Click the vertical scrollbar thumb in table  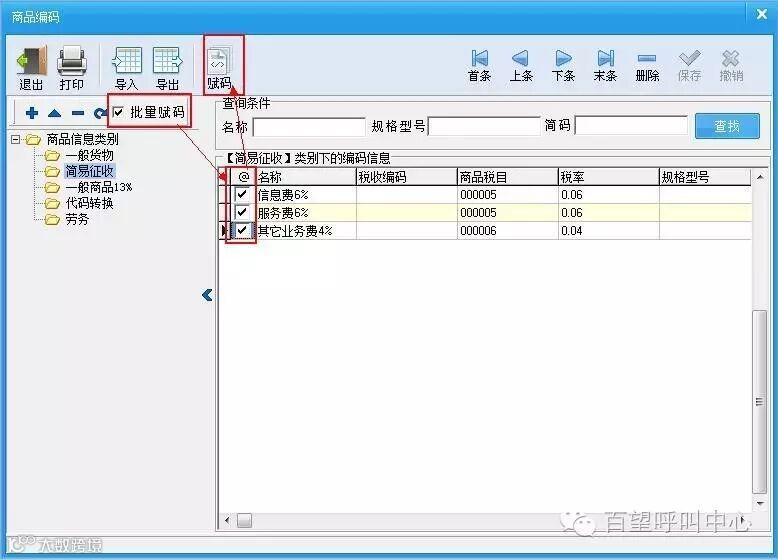pos(760,402)
